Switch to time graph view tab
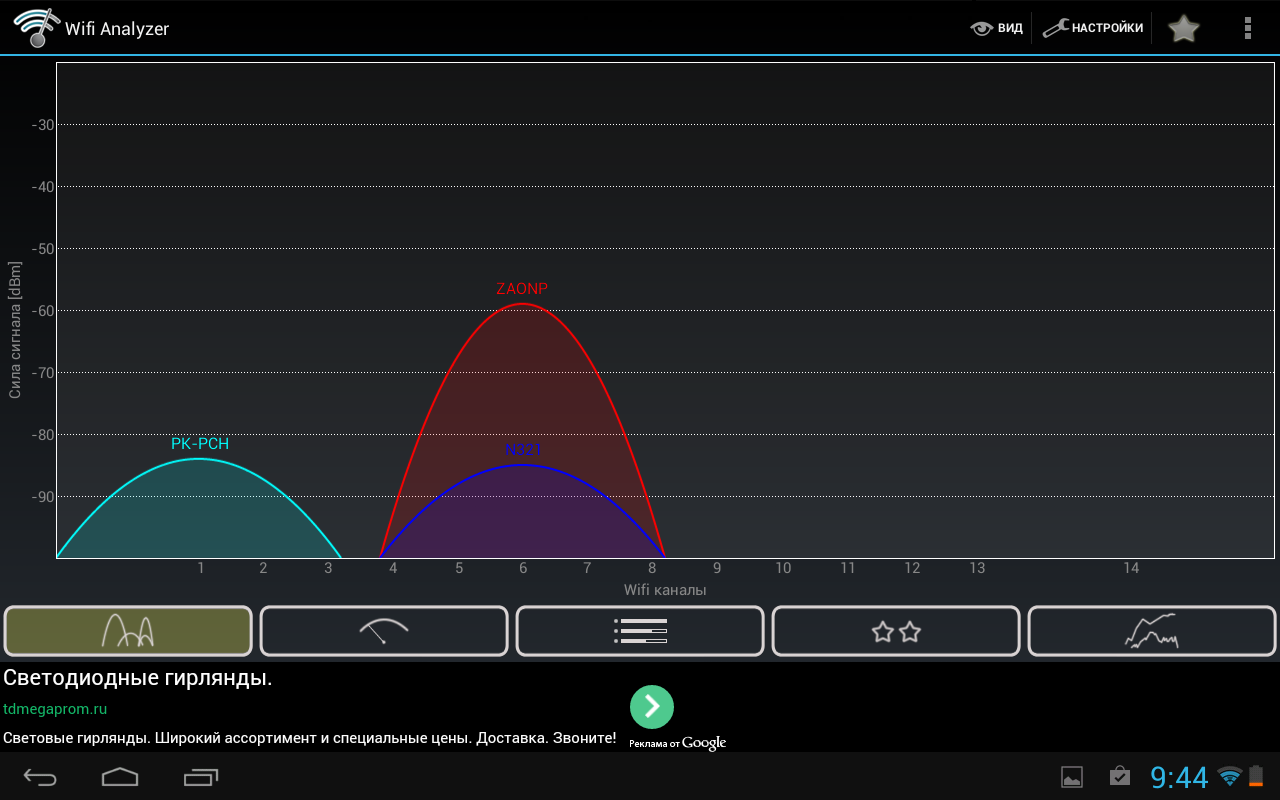The width and height of the screenshot is (1280, 800). (x=1152, y=631)
